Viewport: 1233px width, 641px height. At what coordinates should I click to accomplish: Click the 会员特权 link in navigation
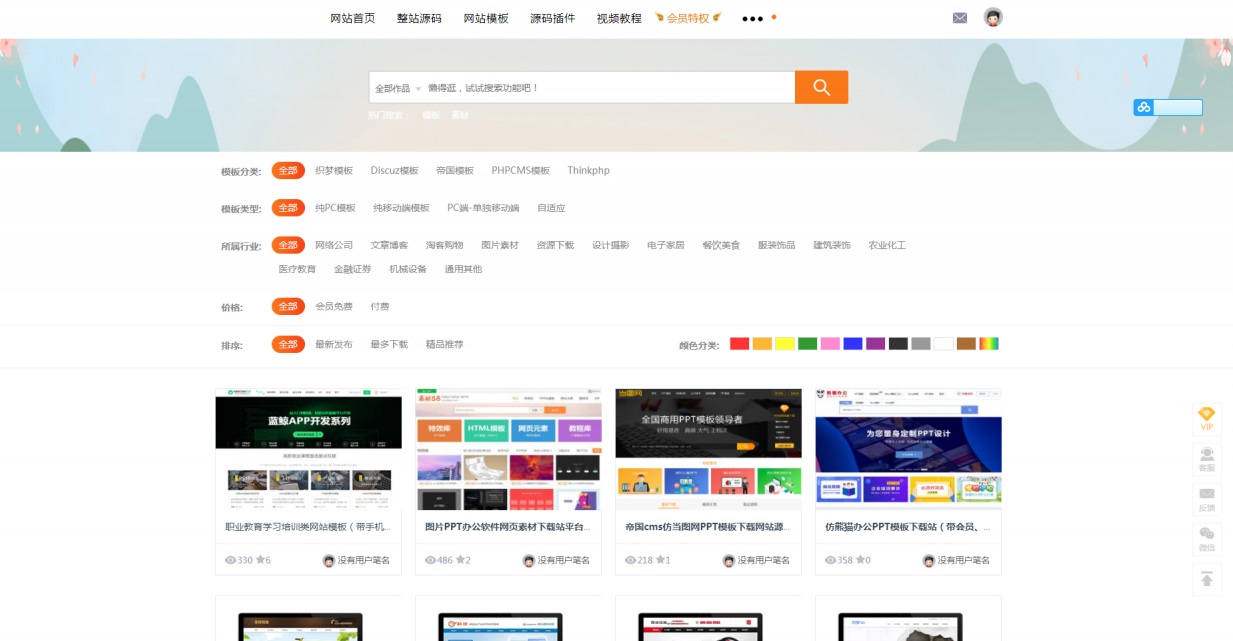click(688, 18)
